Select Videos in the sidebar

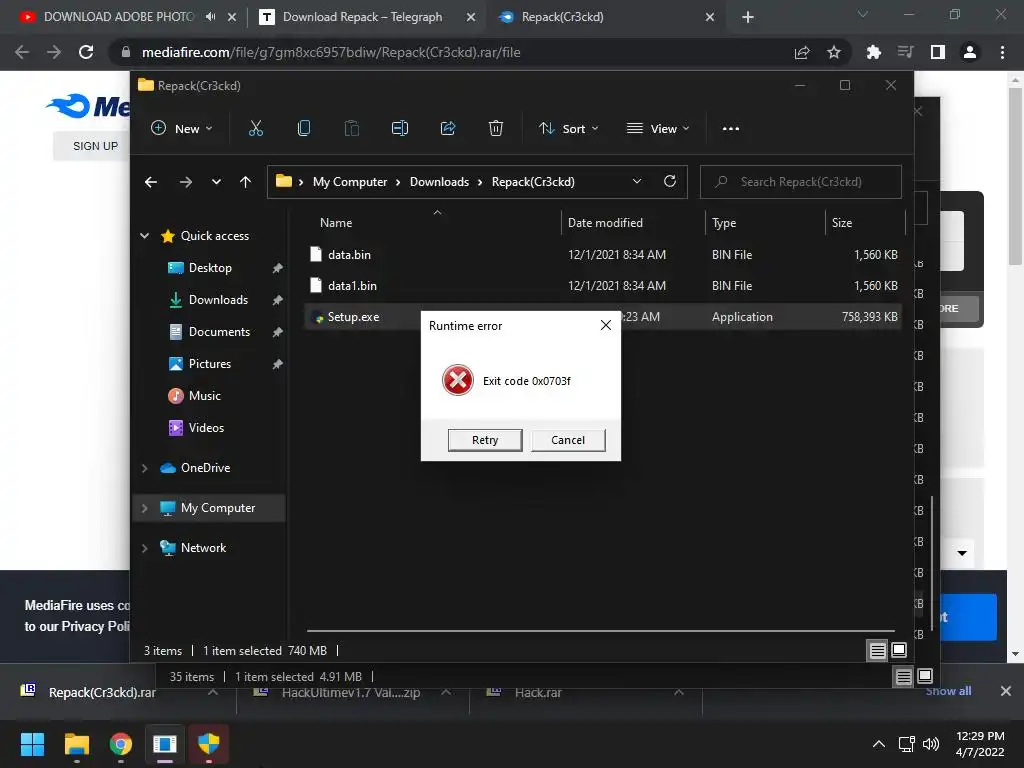(206, 428)
